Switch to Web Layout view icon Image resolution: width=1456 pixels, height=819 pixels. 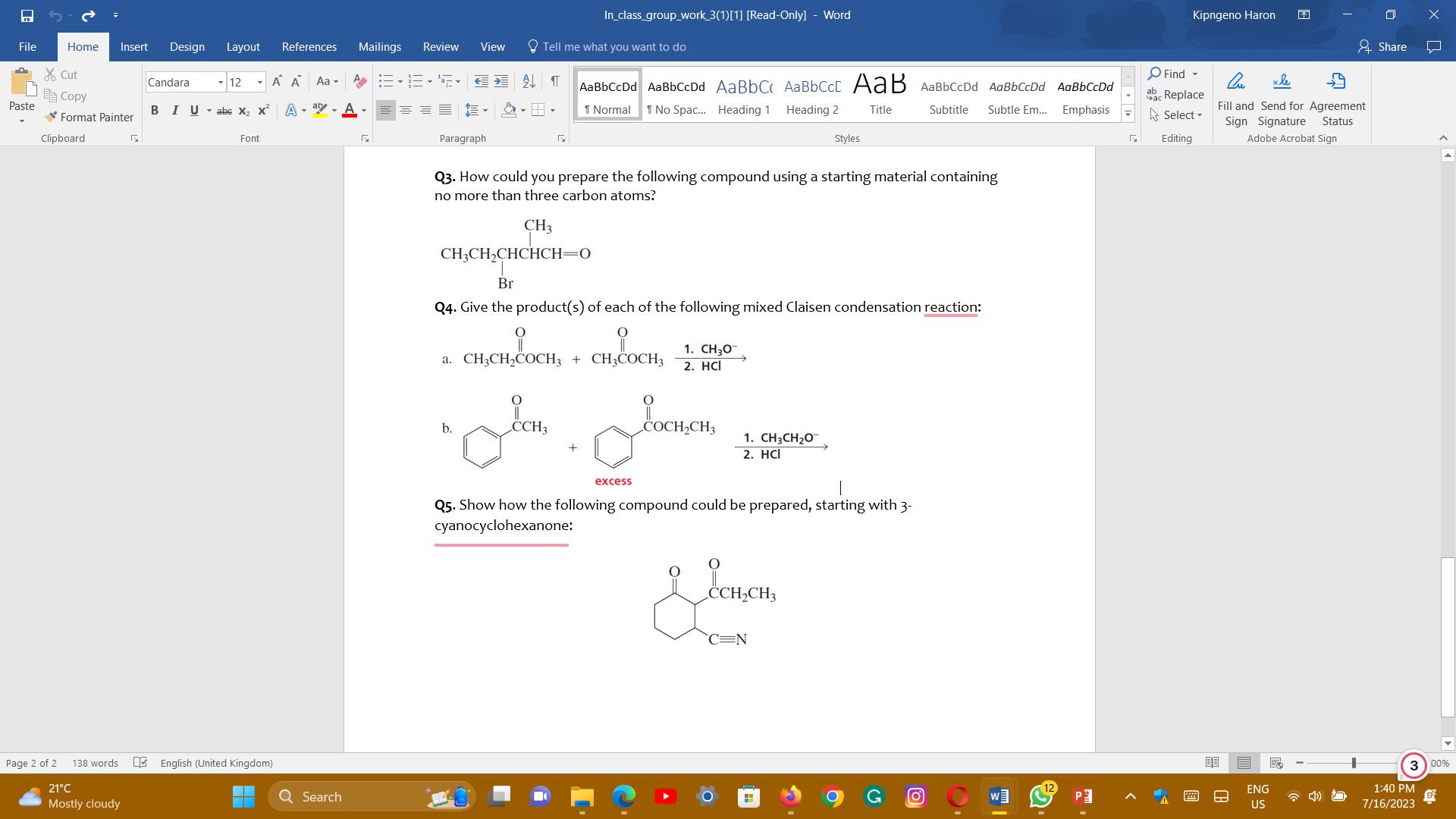pos(1276,763)
